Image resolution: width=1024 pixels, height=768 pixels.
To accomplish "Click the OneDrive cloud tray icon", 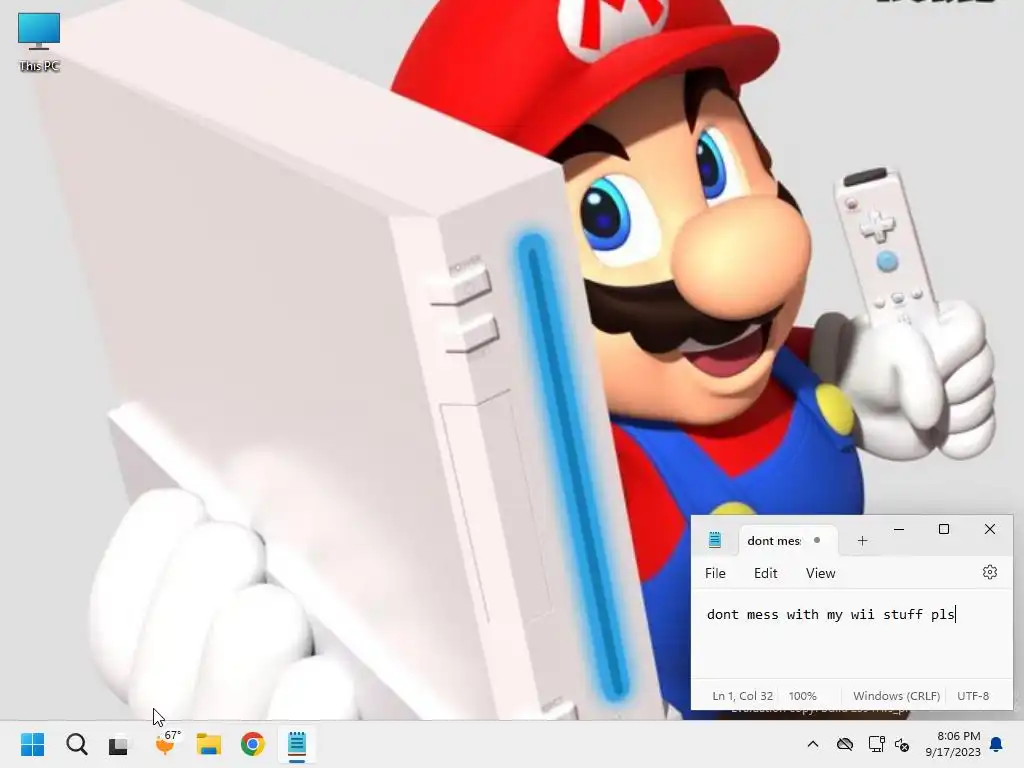I will (x=844, y=744).
